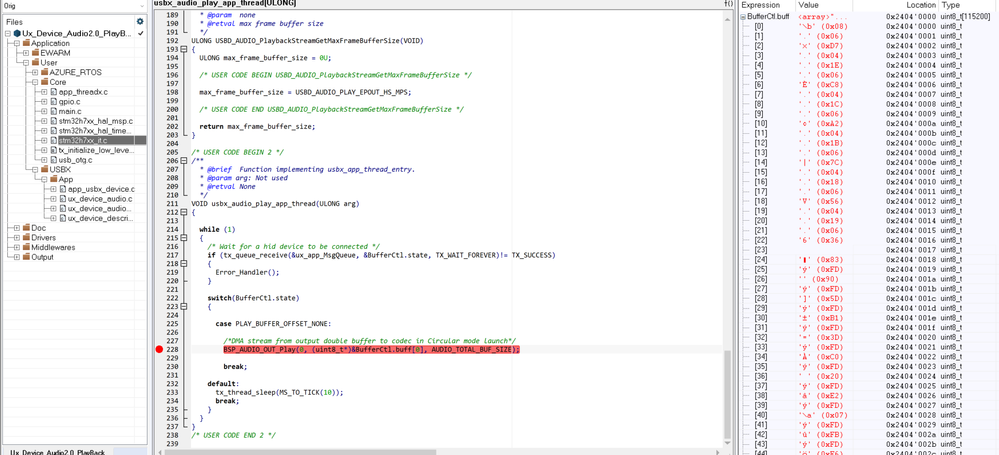Click the Core folder icon
Image resolution: width=999 pixels, height=455 pixels.
[x=45, y=82]
